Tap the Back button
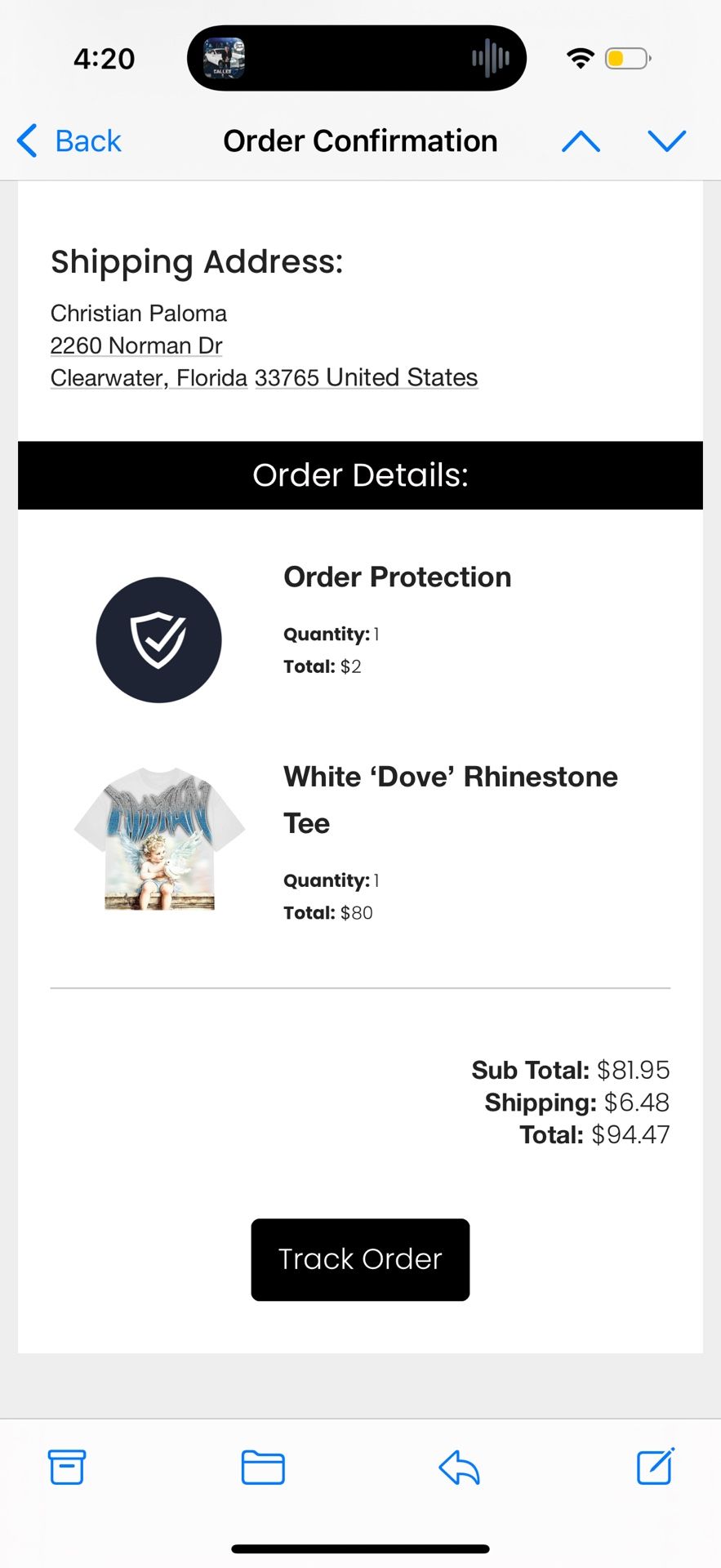This screenshot has width=721, height=1568. click(x=69, y=141)
